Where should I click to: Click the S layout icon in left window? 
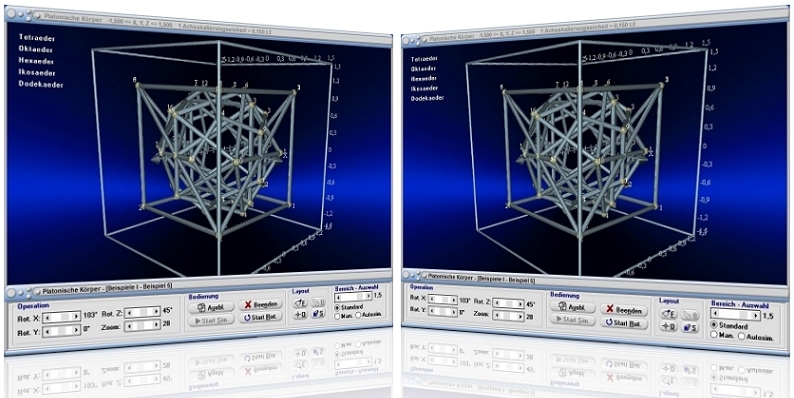coord(318,314)
